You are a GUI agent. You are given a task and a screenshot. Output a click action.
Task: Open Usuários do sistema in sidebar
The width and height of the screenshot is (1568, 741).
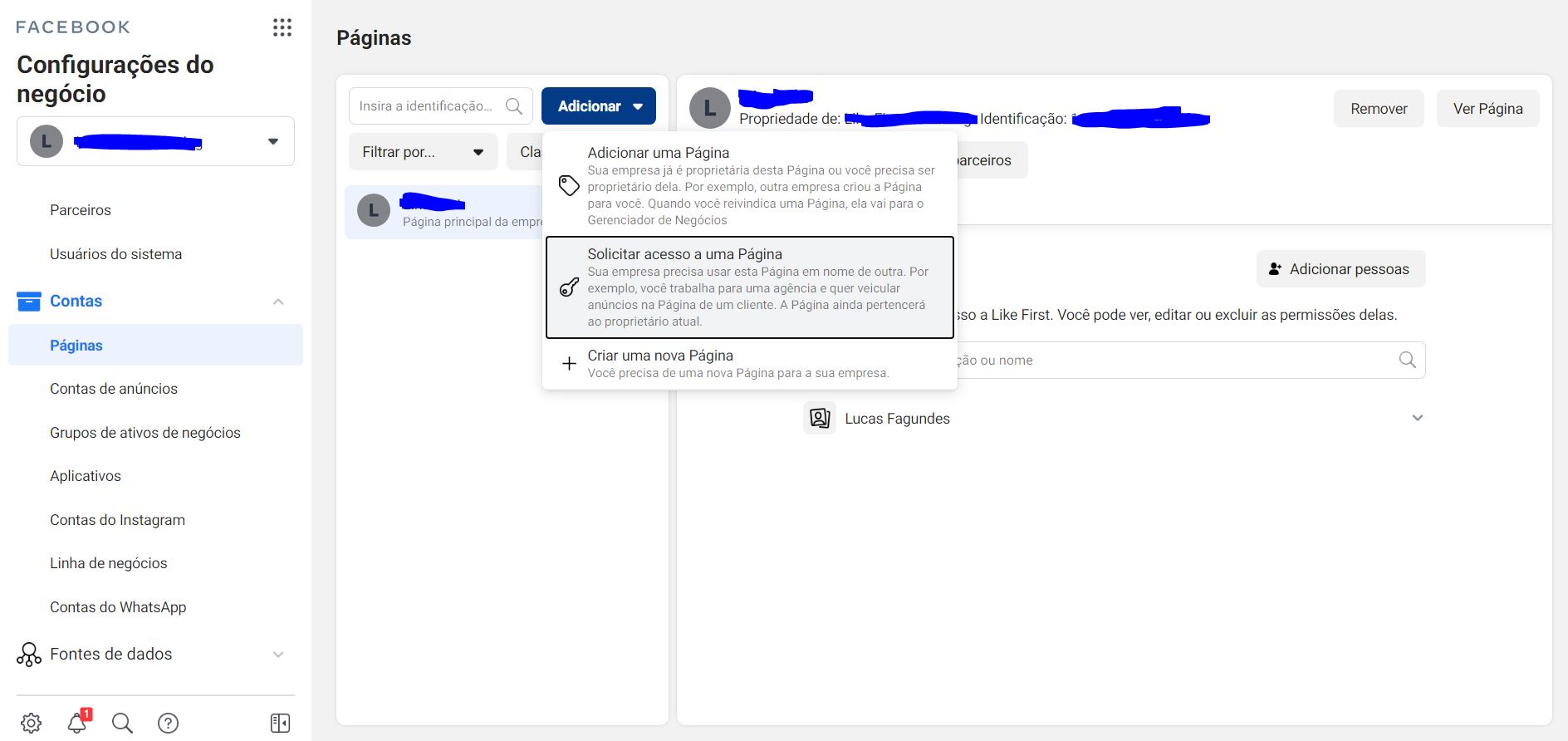[x=116, y=254]
